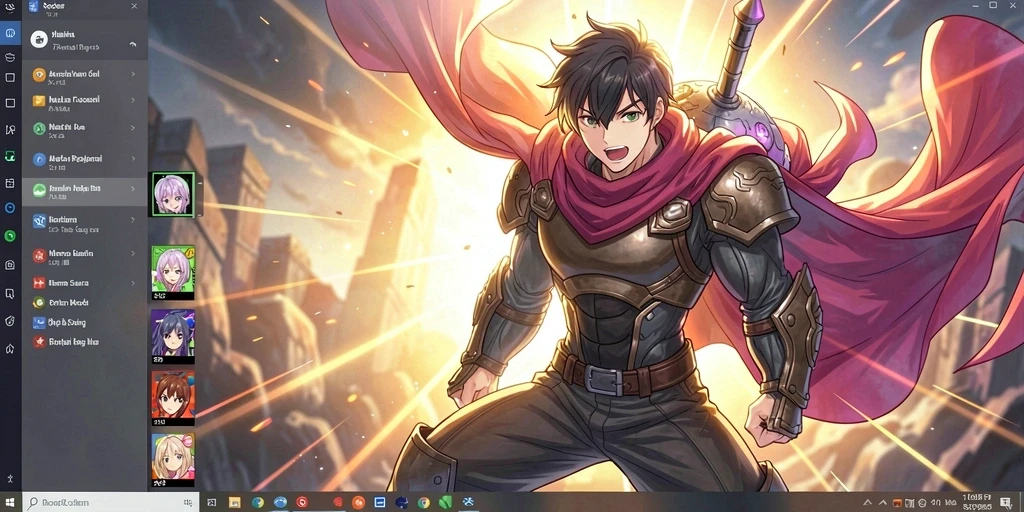This screenshot has height=512, width=1024.
Task: Click the solid green circle in the left rail
Action: (x=10, y=236)
